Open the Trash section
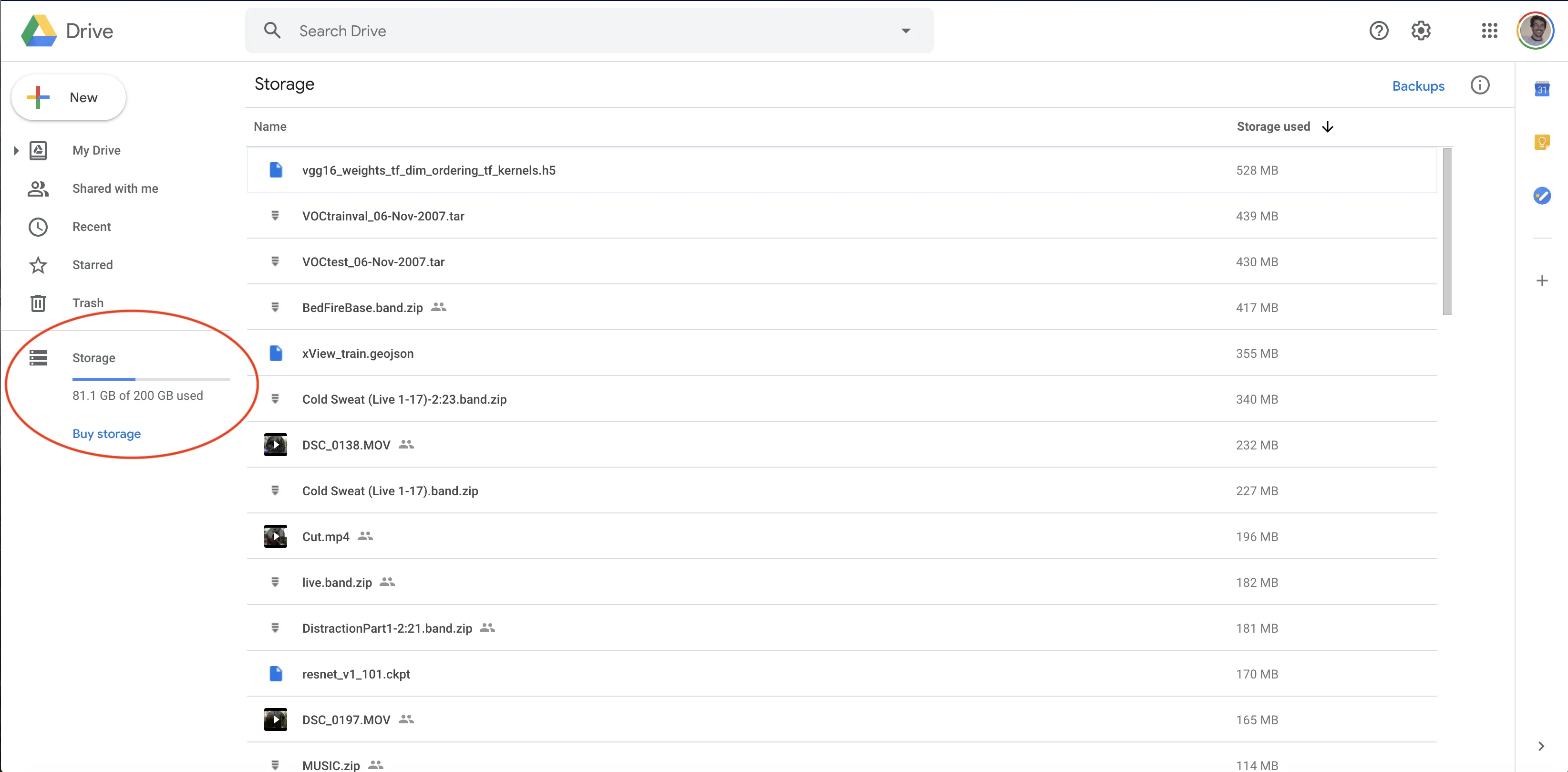This screenshot has height=772, width=1568. click(88, 303)
